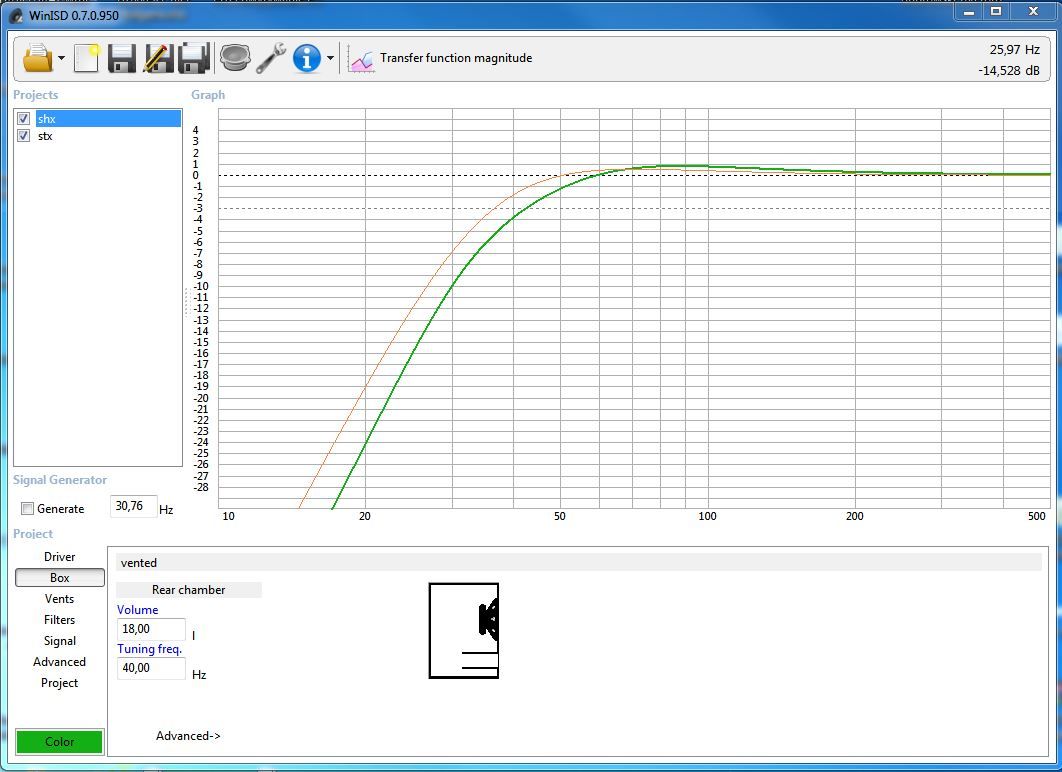Switch to the Project tab

pyautogui.click(x=60, y=683)
